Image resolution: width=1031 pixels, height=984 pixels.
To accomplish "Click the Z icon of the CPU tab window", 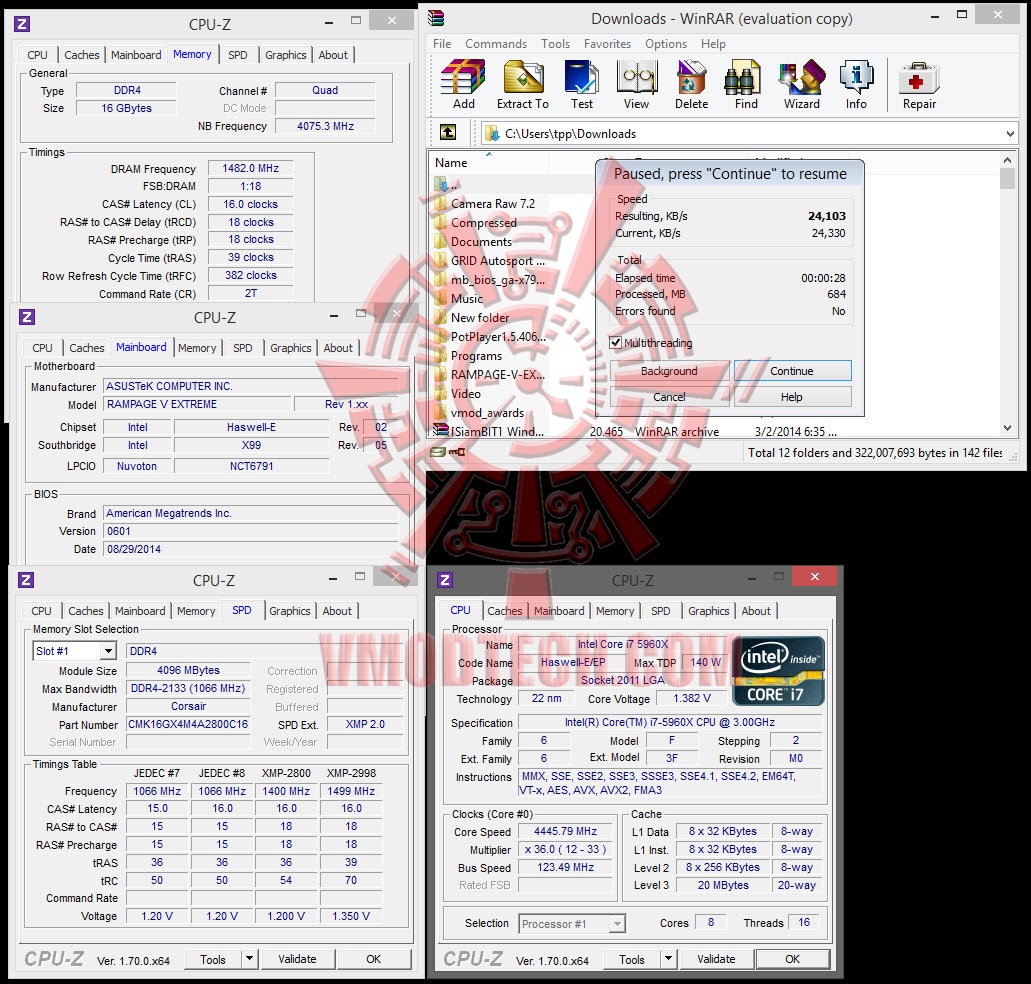I will click(x=445, y=580).
